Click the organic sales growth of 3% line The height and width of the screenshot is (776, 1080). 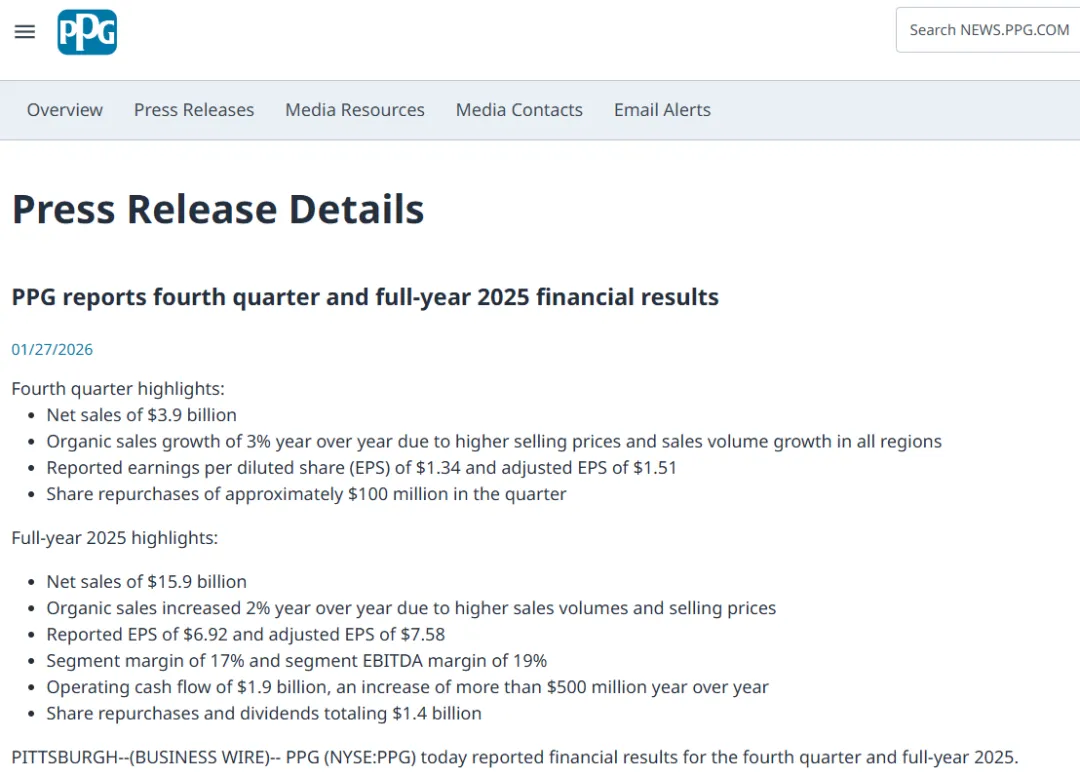[494, 441]
